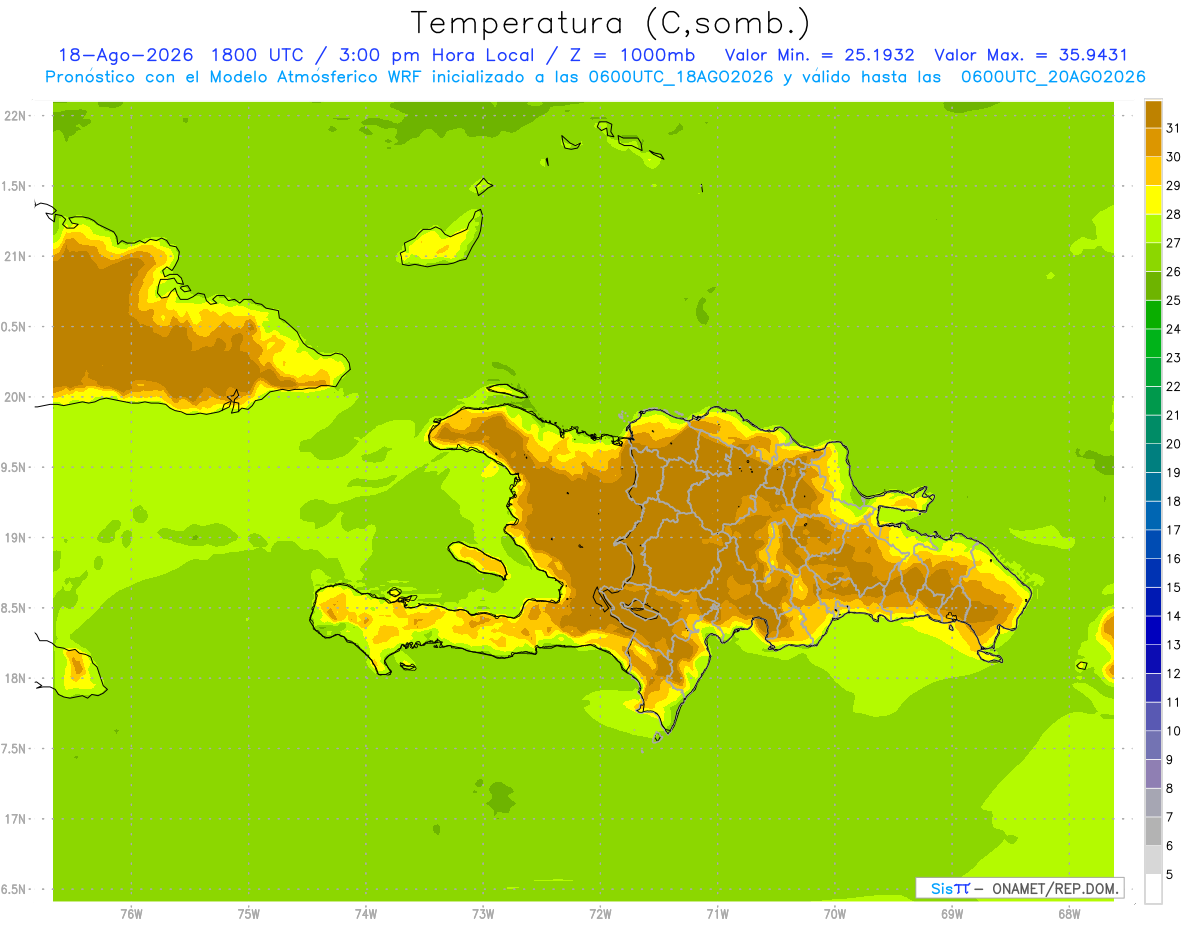Image resolution: width=1200 pixels, height=927 pixels.
Task: Click the "73W" longitude axis label
Action: point(483,914)
